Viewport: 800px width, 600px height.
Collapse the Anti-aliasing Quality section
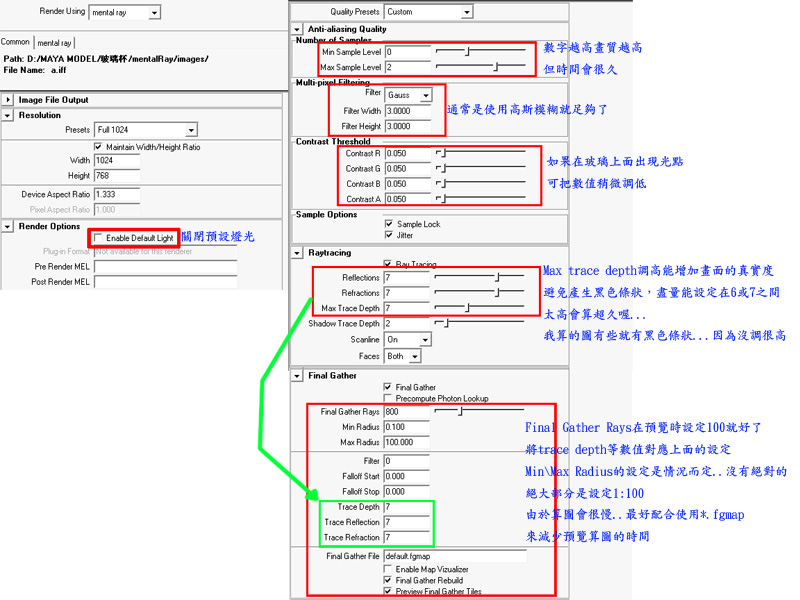pyautogui.click(x=297, y=30)
